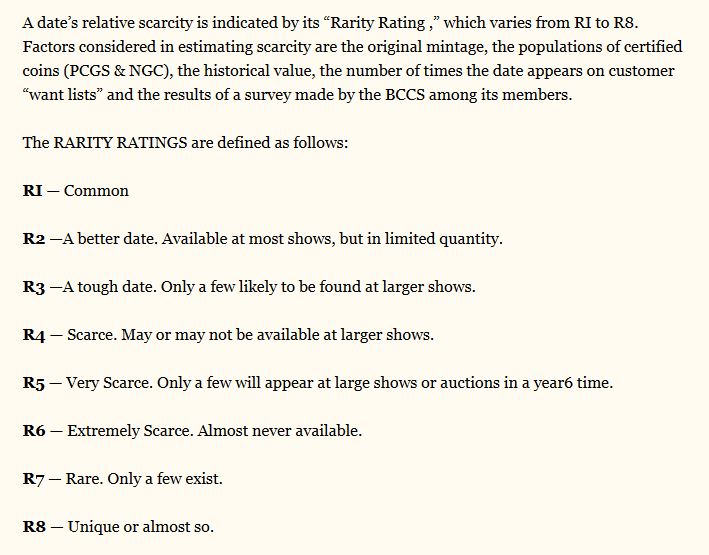The image size is (709, 555).
Task: Click the bold R5 rating label
Action: coord(34,383)
